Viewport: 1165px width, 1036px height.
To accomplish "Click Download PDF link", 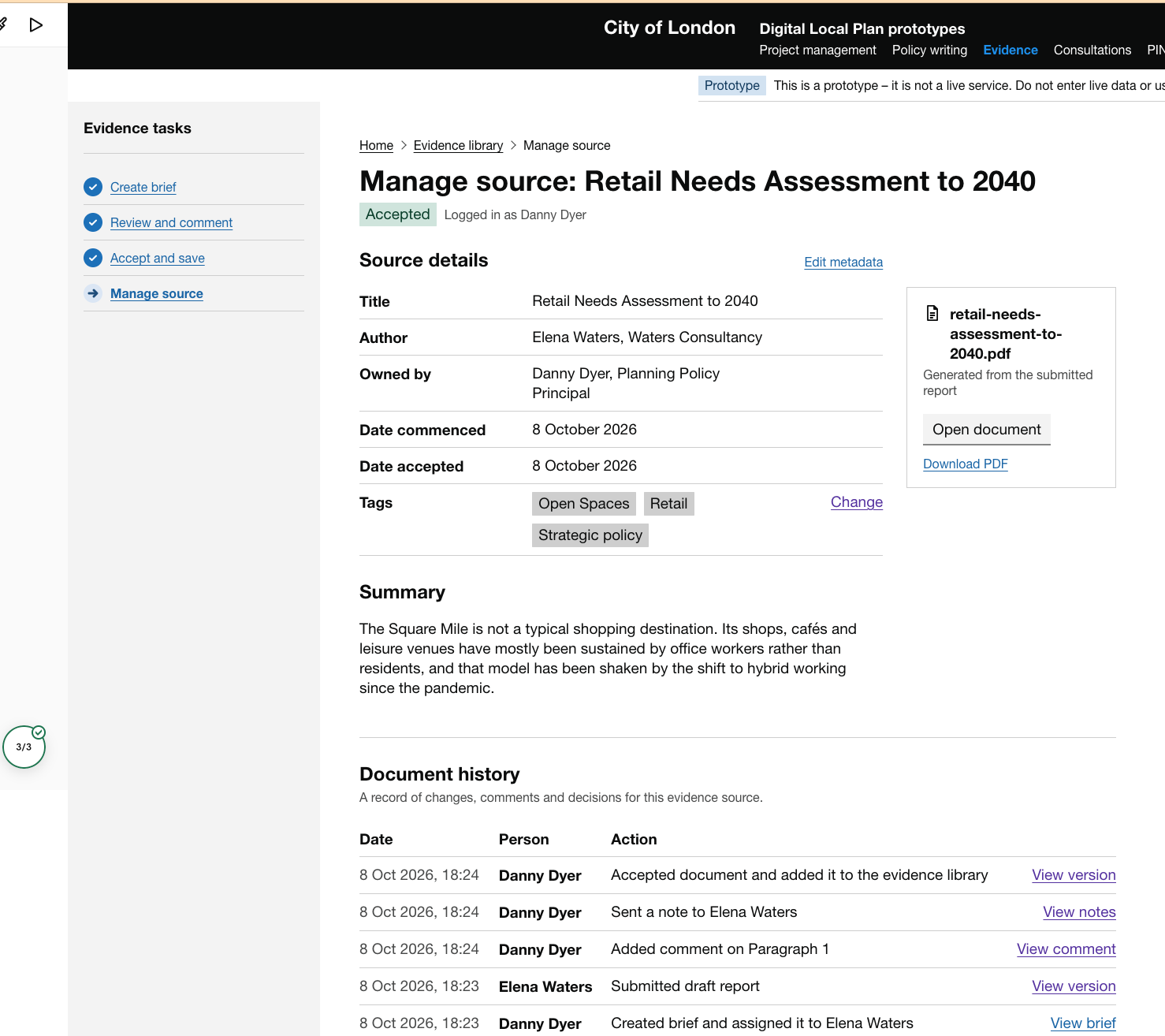I will pyautogui.click(x=966, y=464).
